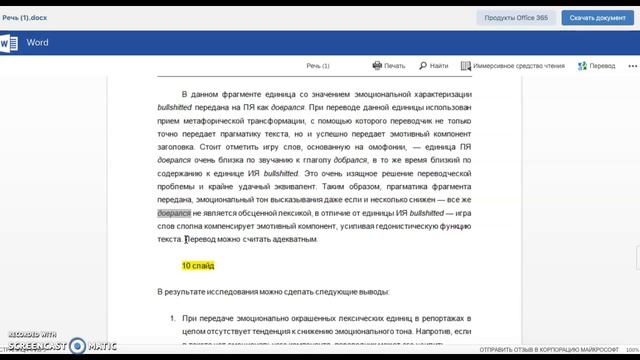Click the italic word bullshitted in the second line
The height and width of the screenshot is (360, 640).
[x=175, y=107]
